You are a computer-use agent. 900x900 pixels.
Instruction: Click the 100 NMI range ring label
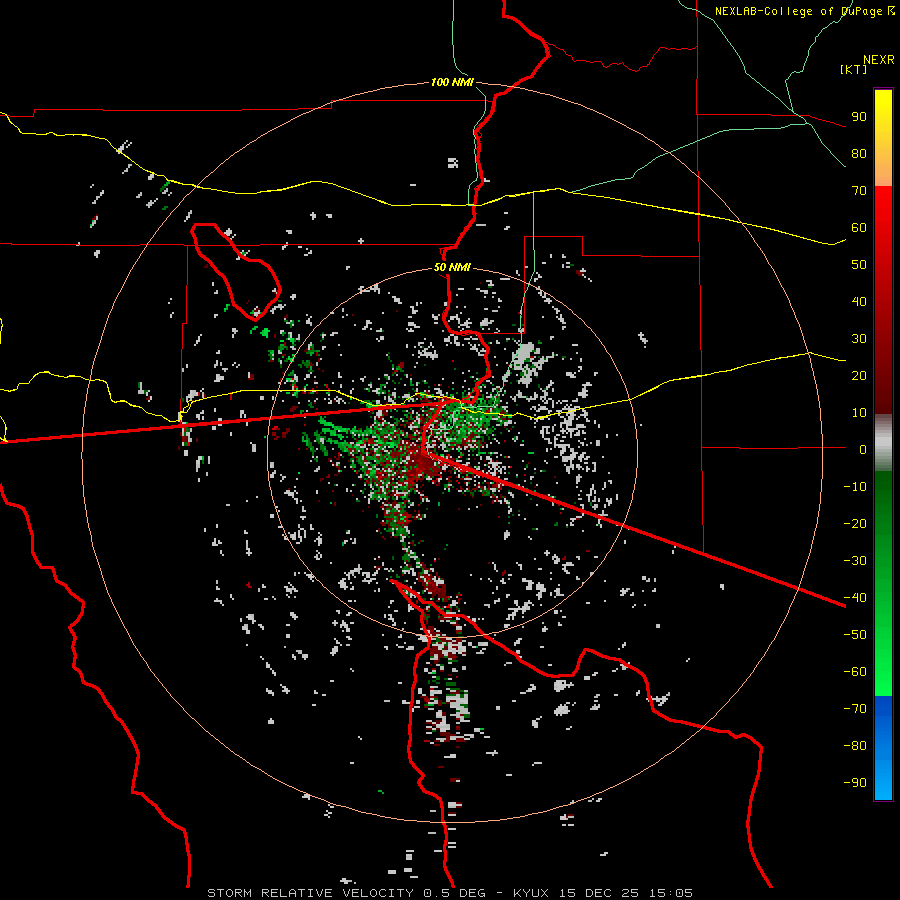452,82
